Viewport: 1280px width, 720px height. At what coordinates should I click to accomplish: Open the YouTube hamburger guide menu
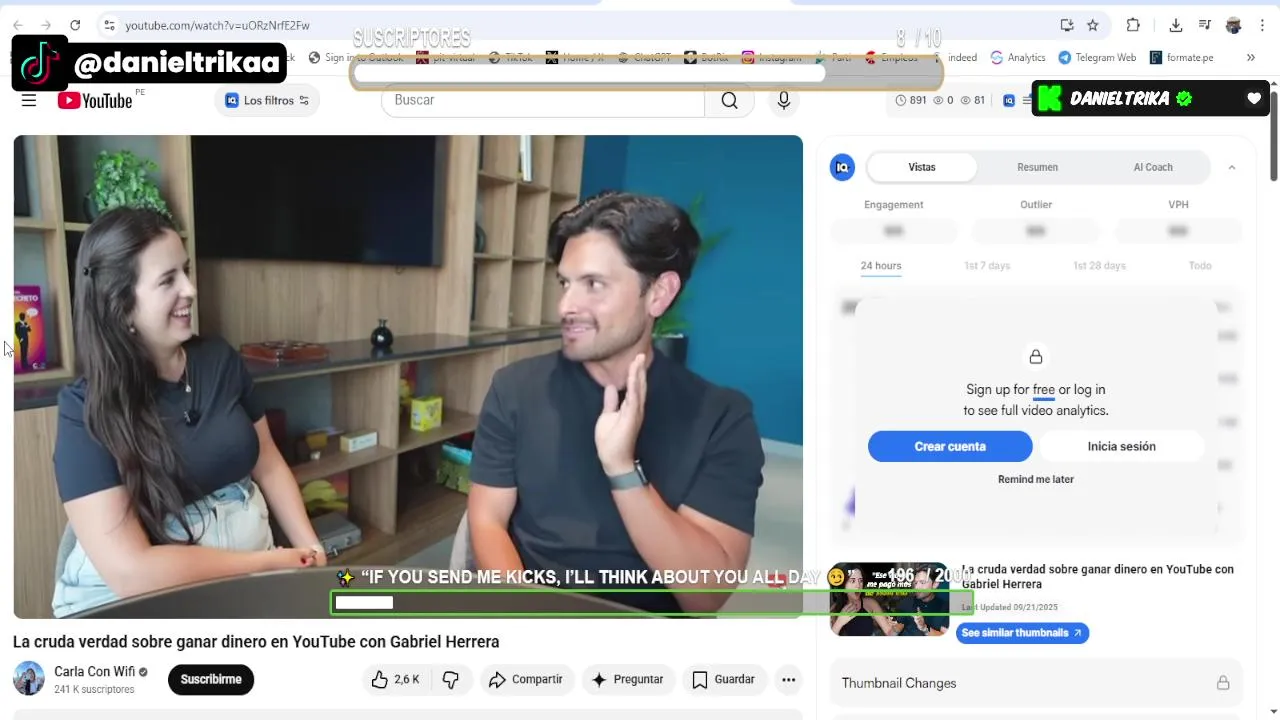click(29, 100)
